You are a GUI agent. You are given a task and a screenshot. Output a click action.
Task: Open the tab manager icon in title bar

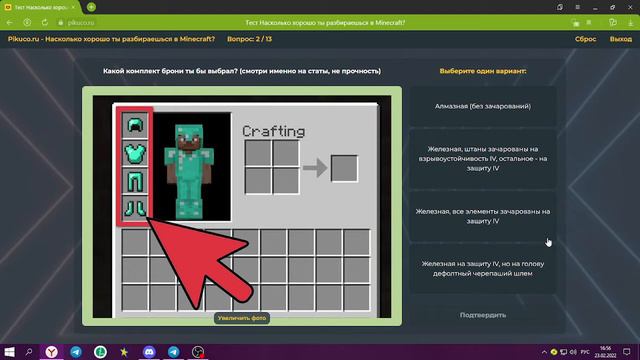[x=560, y=7]
